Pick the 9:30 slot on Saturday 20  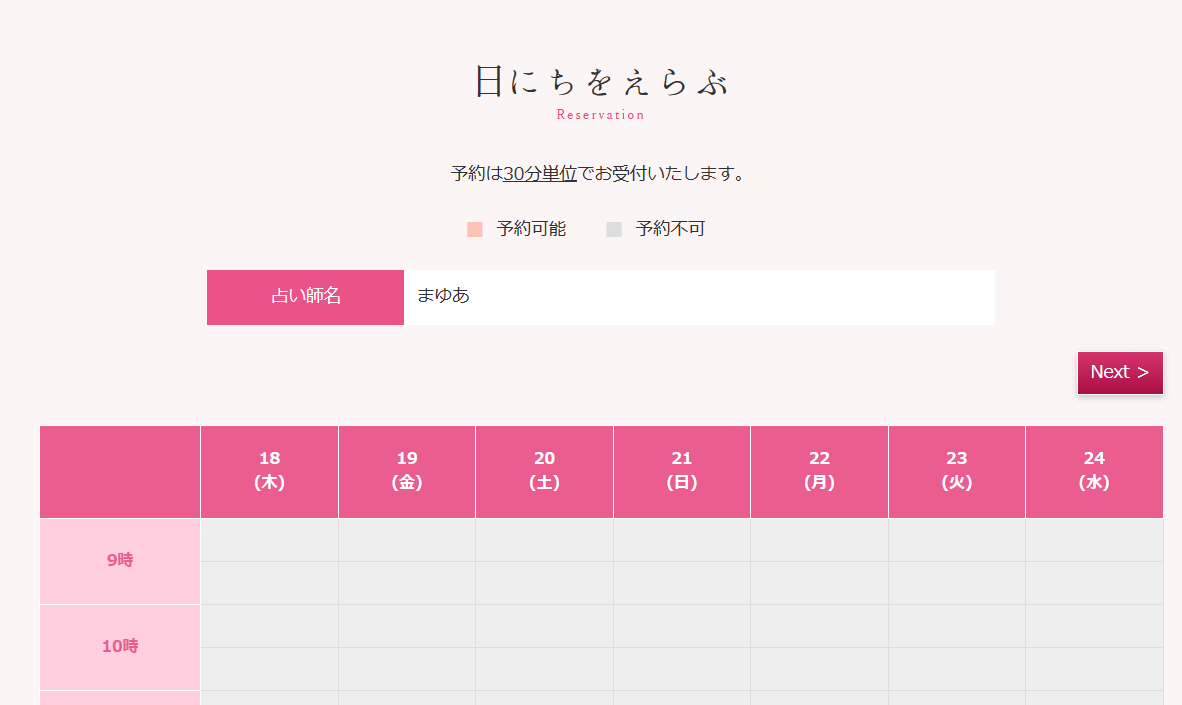click(544, 583)
